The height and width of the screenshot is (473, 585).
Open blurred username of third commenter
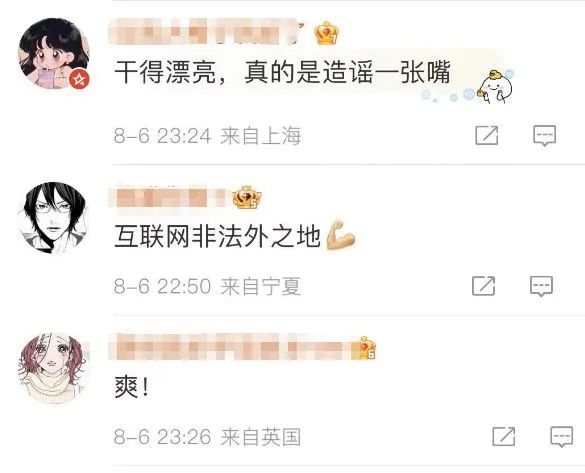(x=231, y=348)
